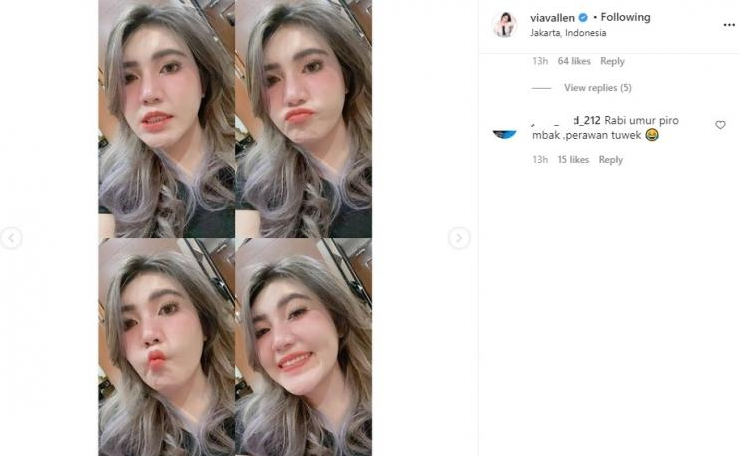The height and width of the screenshot is (456, 740).
Task: View the 15 likes list
Action: pos(573,160)
